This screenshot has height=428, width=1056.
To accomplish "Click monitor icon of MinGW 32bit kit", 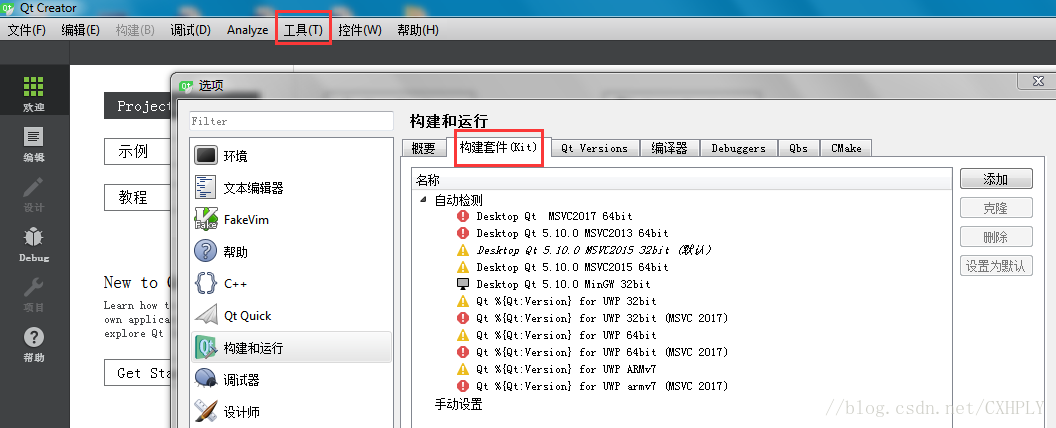I will point(463,284).
